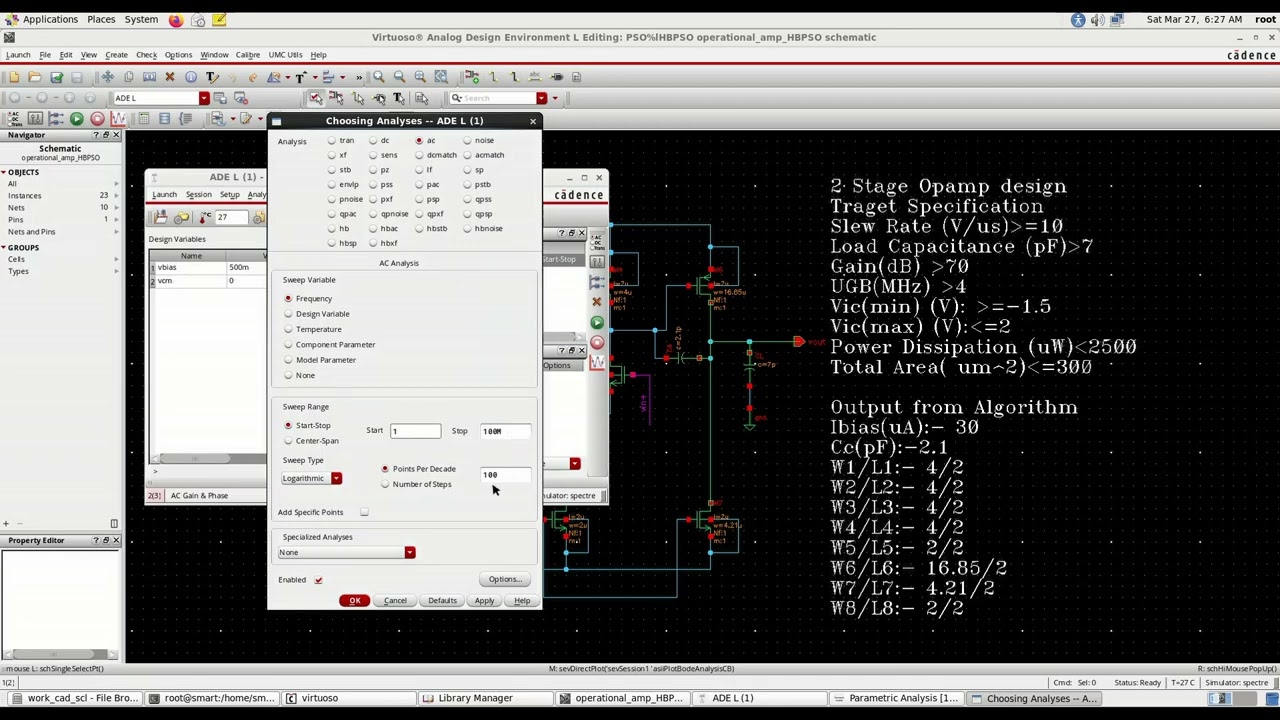The height and width of the screenshot is (720, 1280).
Task: Select the stb analysis radio button
Action: [x=332, y=170]
